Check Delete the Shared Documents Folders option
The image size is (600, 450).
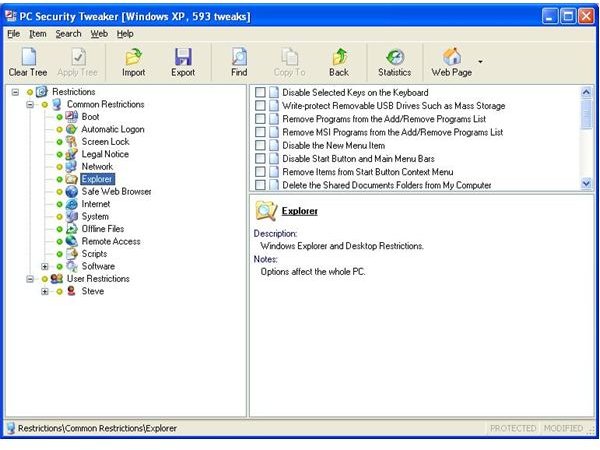260,185
